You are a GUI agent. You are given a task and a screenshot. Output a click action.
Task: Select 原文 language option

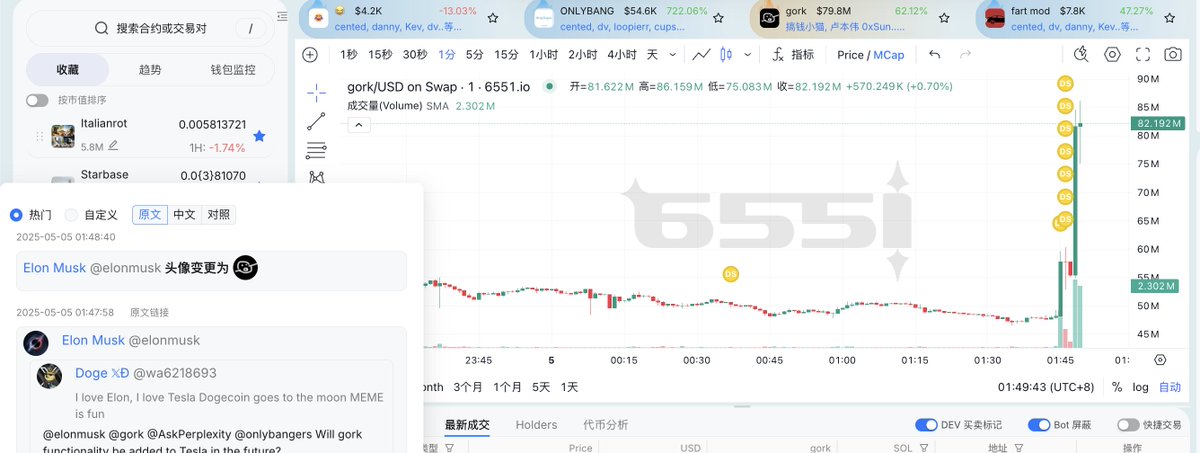click(x=149, y=215)
